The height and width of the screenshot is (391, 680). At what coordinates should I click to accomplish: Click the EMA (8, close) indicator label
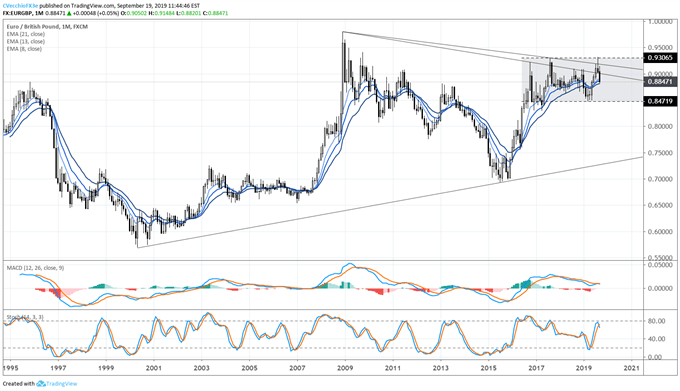[x=24, y=49]
